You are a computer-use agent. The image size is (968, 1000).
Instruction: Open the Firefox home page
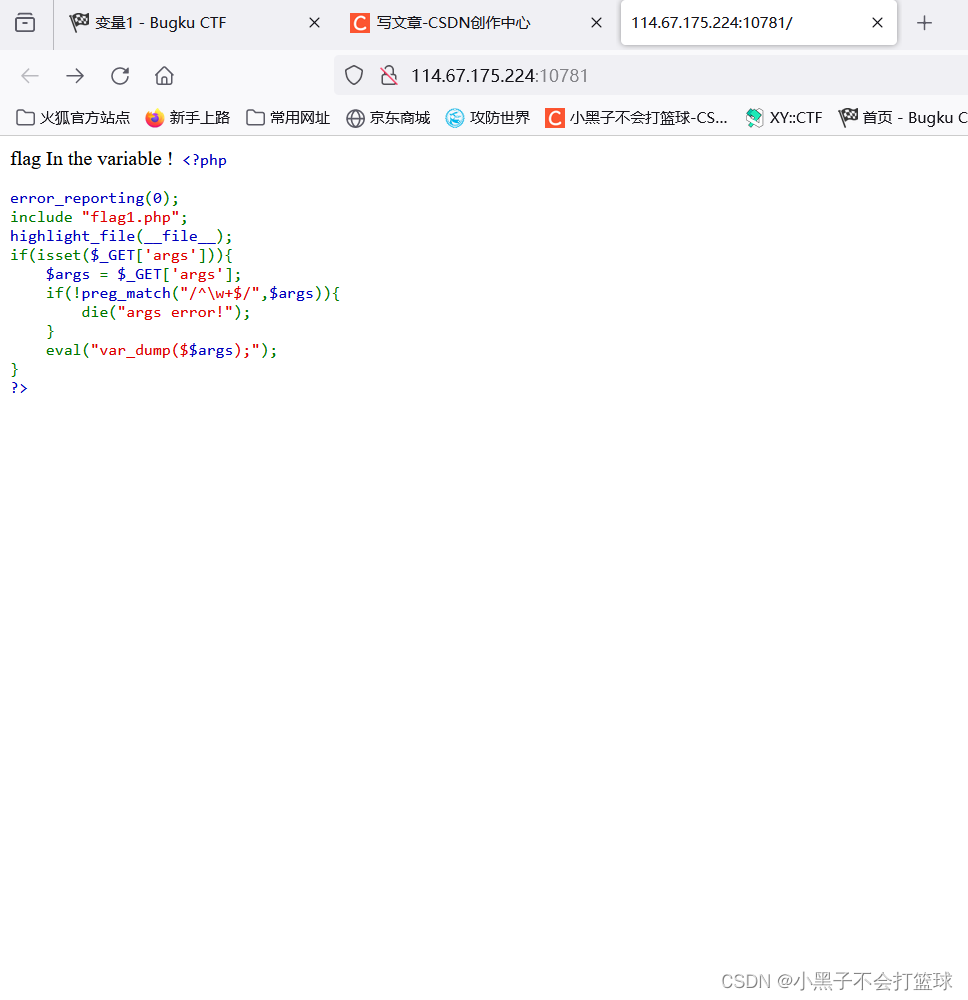[164, 75]
